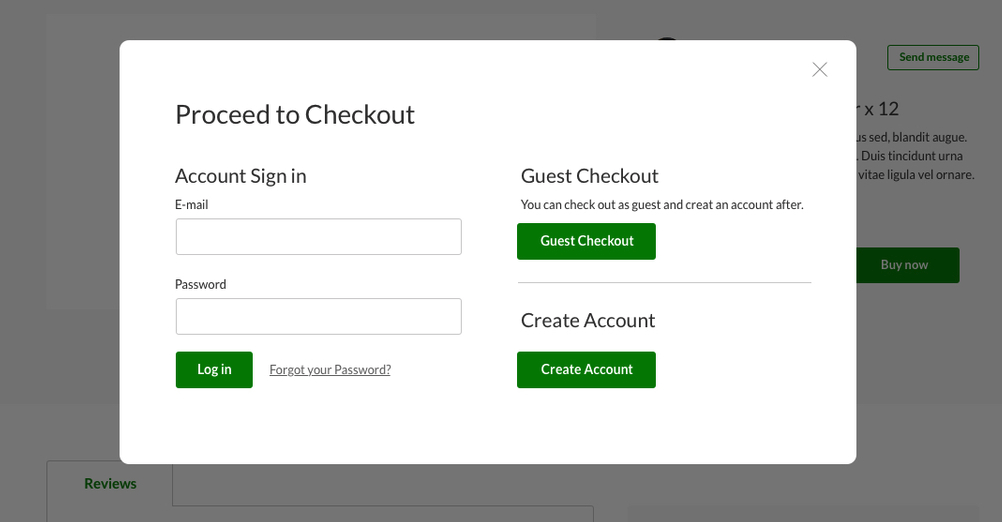Viewport: 1002px width, 522px height.
Task: Click the guest checkout description text
Action: tap(662, 205)
